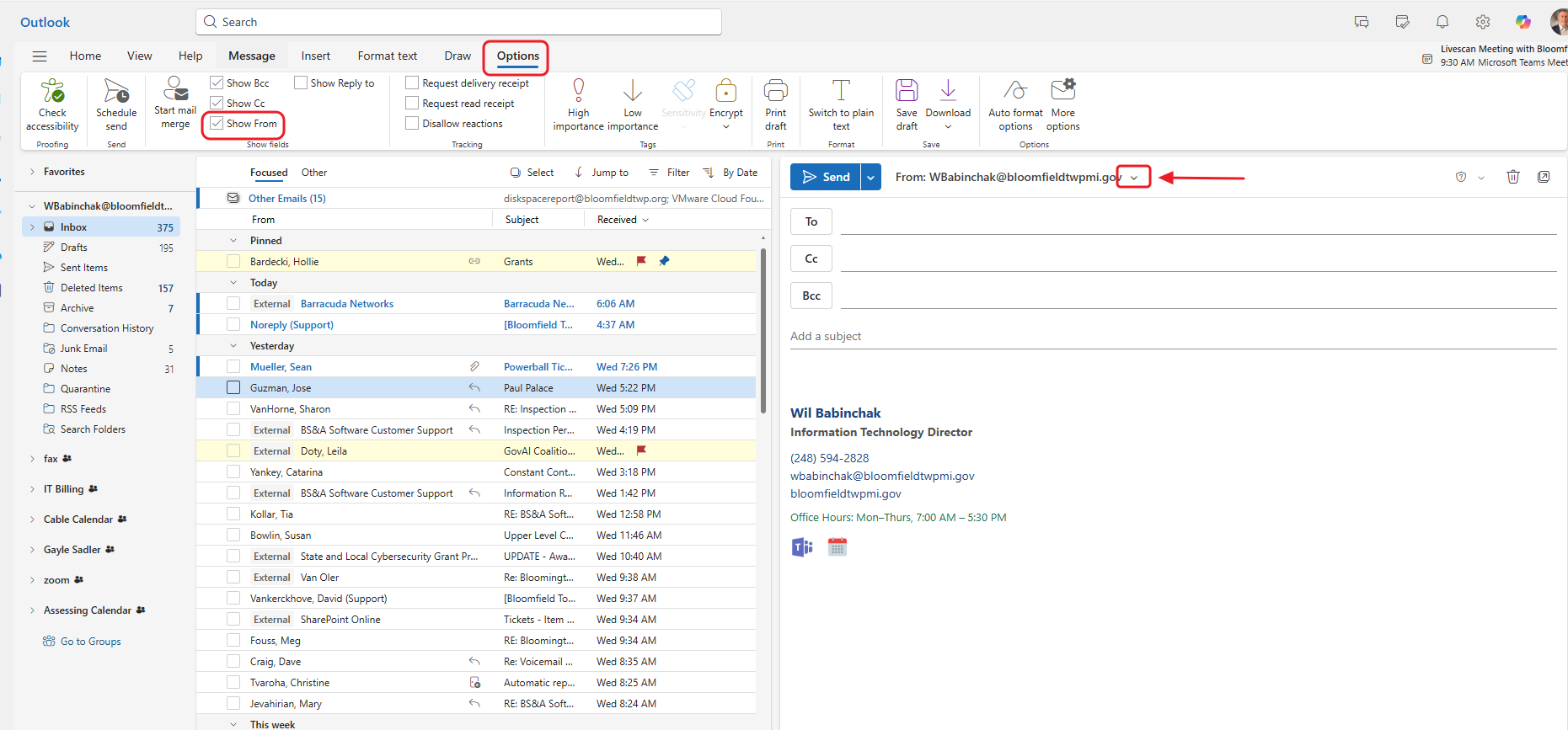Open the Draw tab
This screenshot has width=1568, height=730.
point(458,56)
